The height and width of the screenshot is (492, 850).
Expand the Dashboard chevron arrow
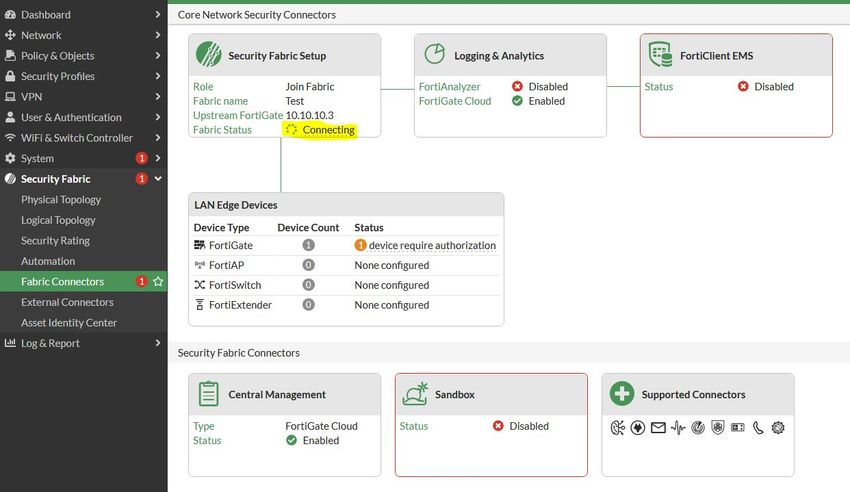[158, 15]
